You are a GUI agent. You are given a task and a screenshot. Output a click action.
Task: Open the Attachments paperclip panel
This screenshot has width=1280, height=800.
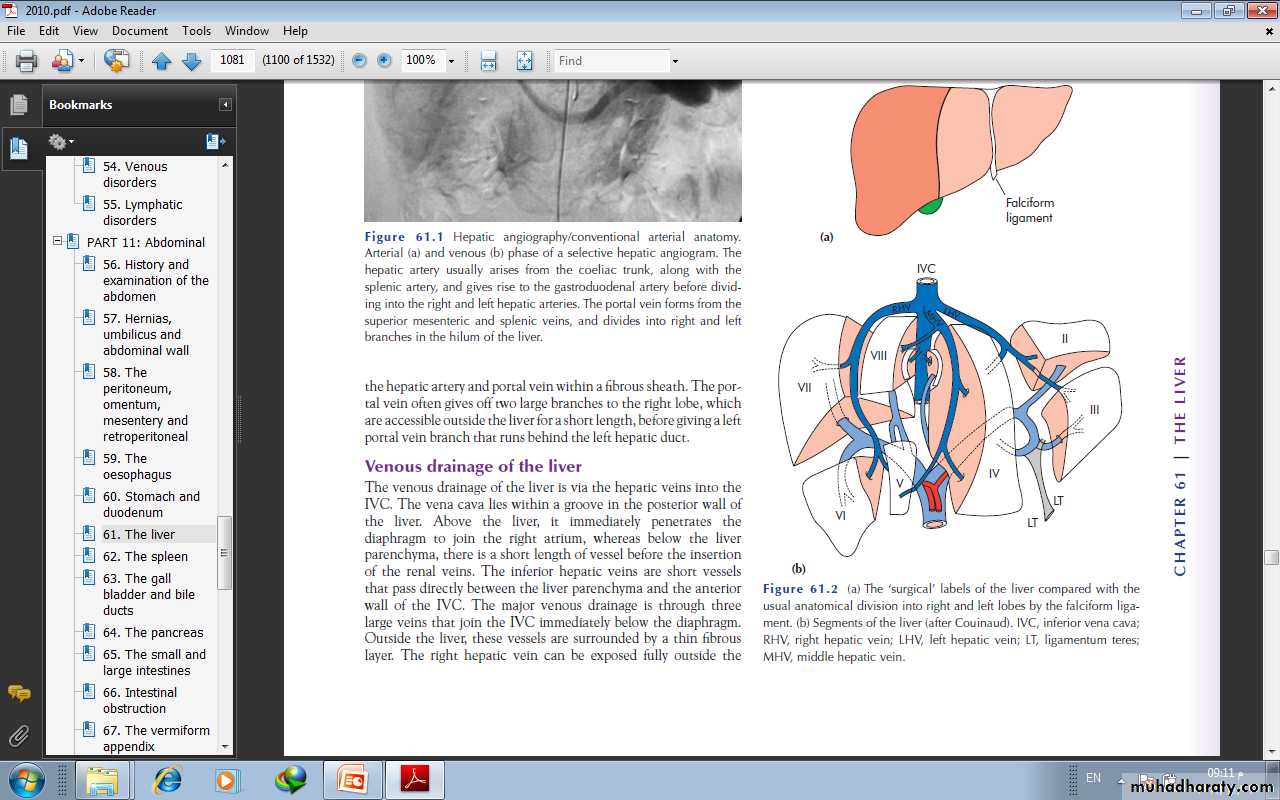tap(19, 737)
